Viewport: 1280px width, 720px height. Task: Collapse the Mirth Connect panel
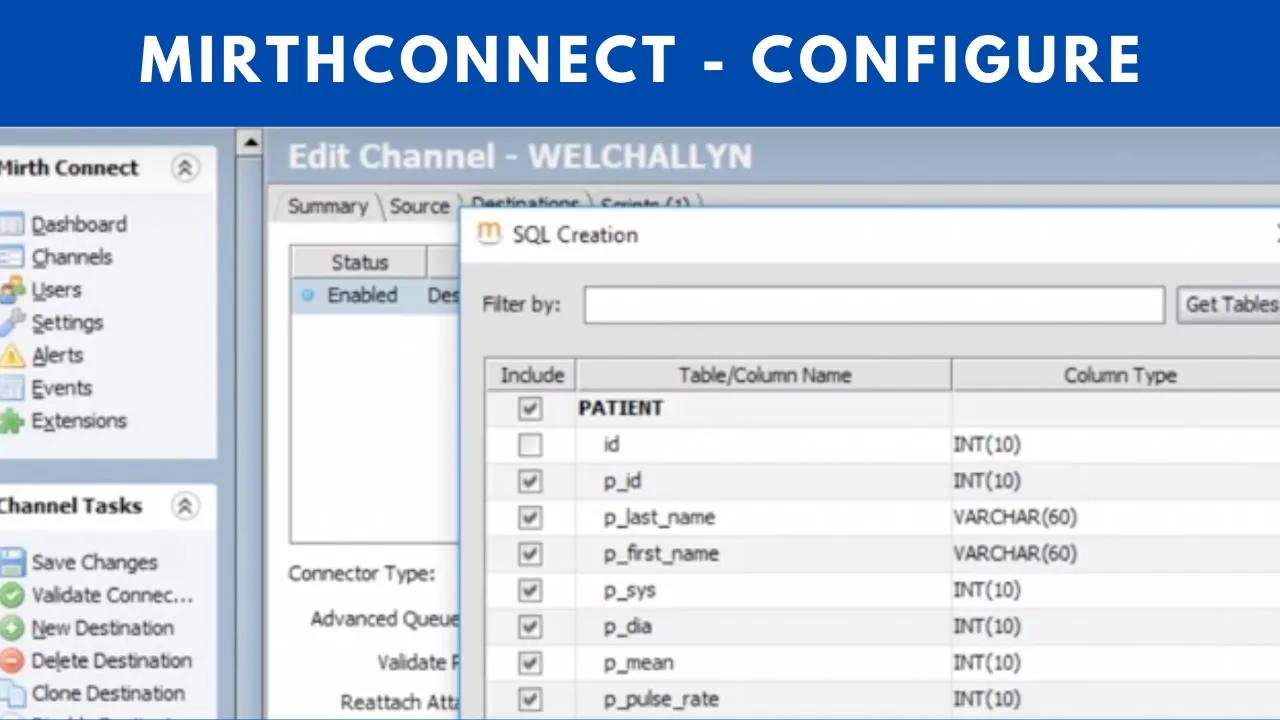pos(185,168)
